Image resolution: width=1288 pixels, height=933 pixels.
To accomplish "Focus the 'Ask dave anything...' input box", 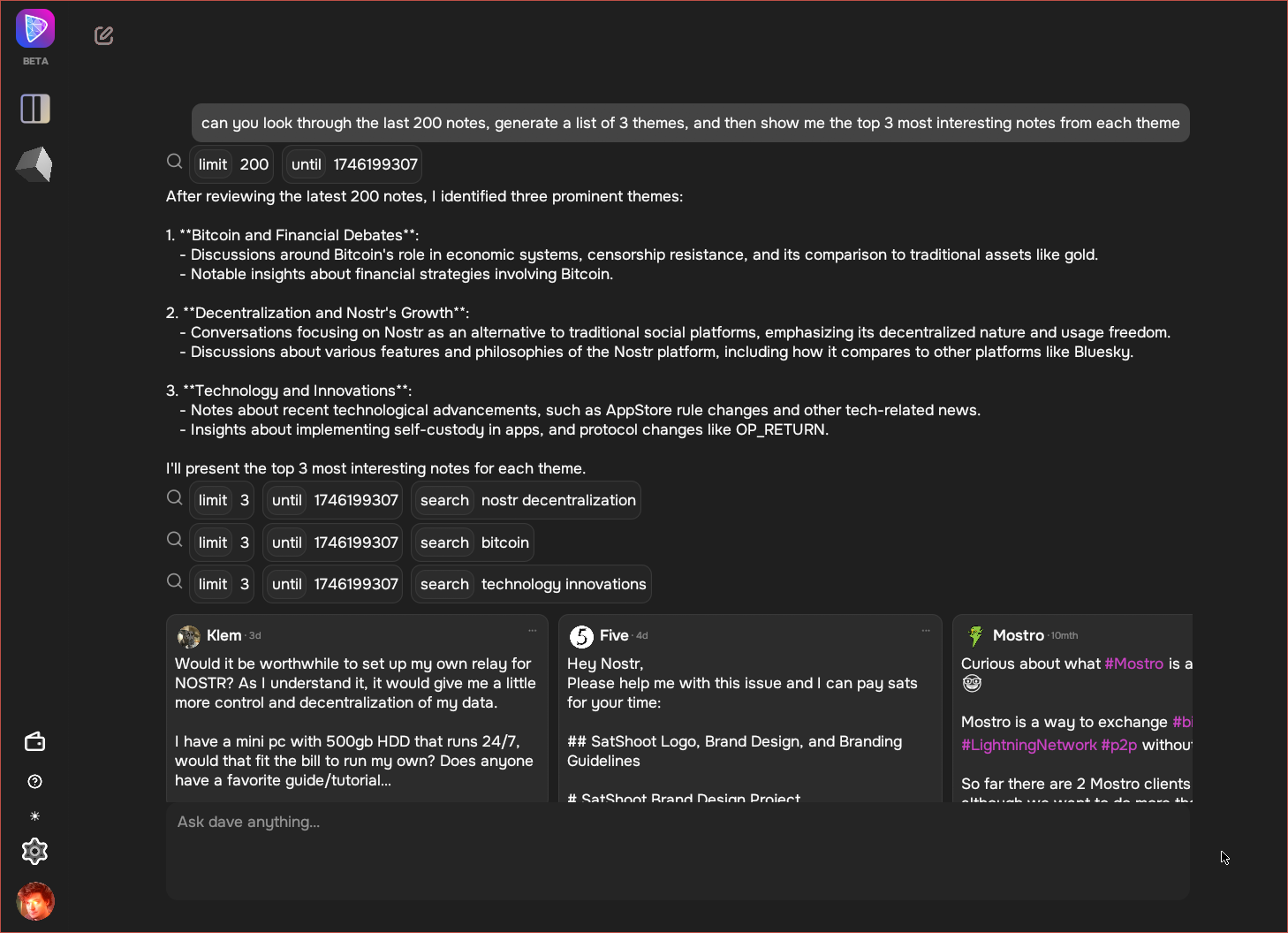I will (x=678, y=851).
